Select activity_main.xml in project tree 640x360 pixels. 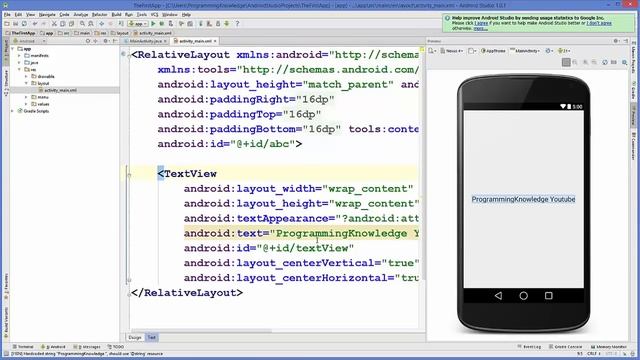60,90
